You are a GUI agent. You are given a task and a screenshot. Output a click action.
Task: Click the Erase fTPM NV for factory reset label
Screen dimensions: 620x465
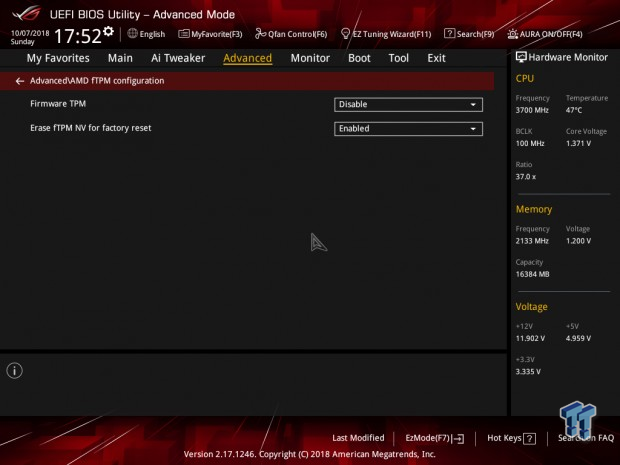(91, 128)
